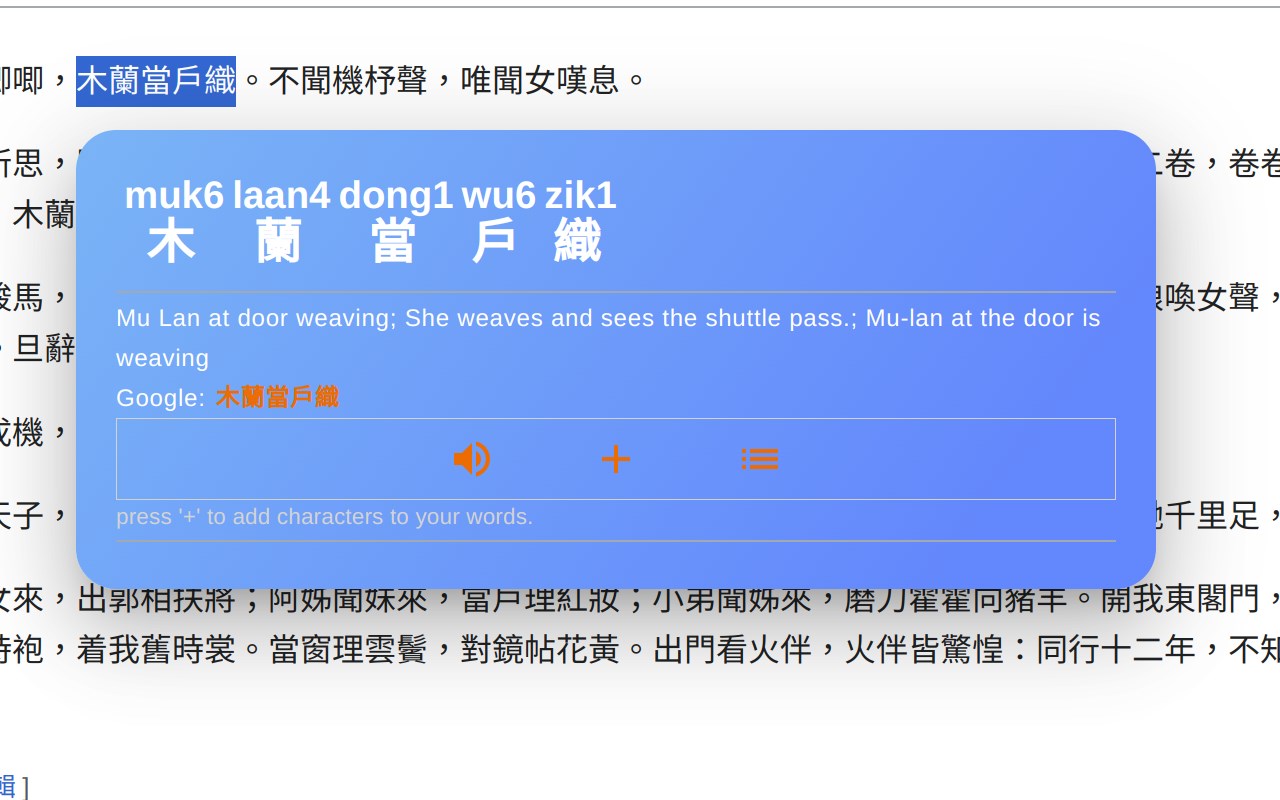The height and width of the screenshot is (800, 1280).
Task: Click the large character 織 in popup
Action: (578, 241)
